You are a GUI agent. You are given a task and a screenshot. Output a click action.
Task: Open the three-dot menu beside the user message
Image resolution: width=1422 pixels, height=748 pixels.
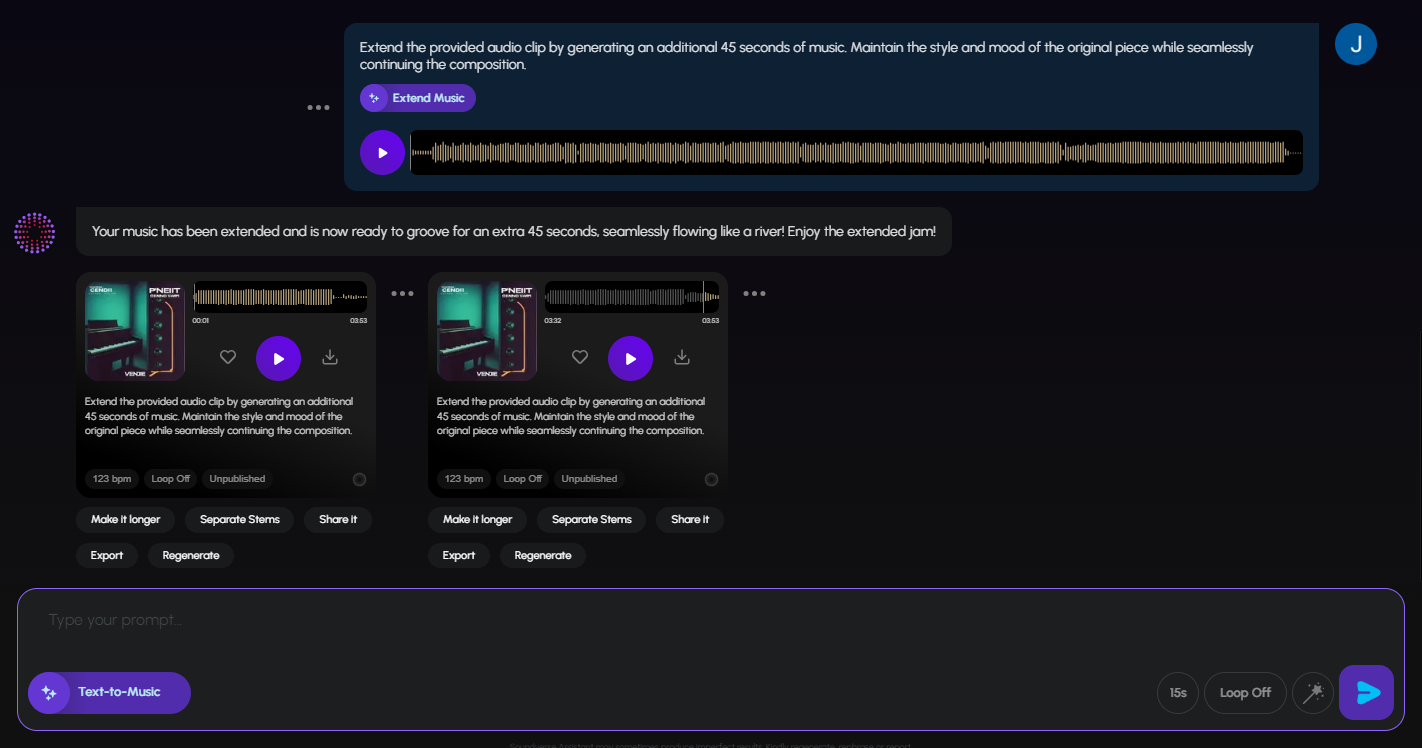coord(318,107)
